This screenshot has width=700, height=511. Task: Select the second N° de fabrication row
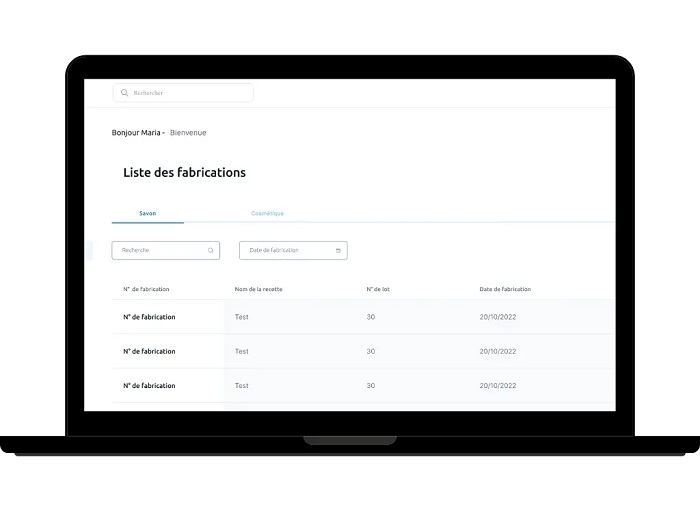tap(149, 351)
